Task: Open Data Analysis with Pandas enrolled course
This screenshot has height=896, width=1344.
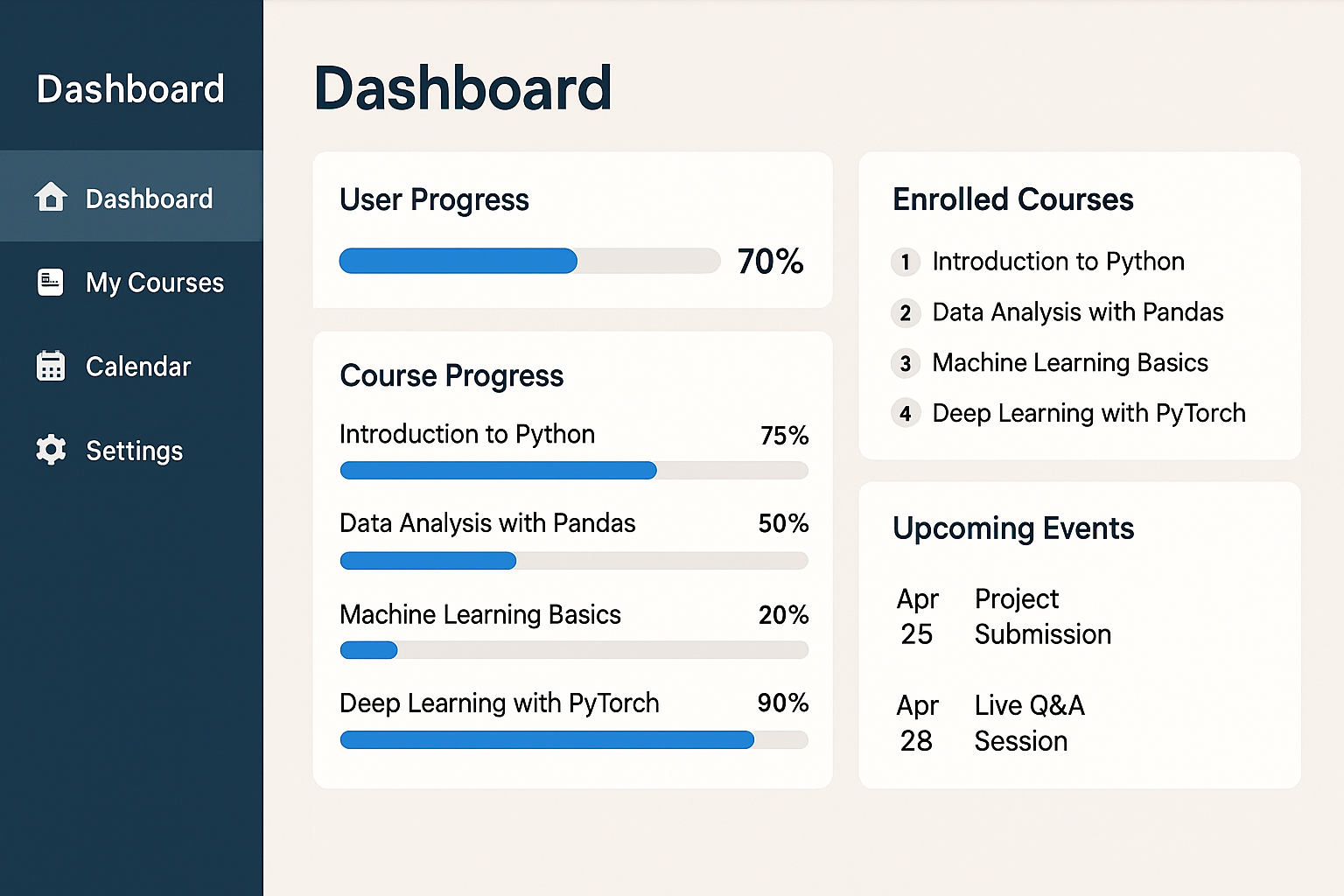Action: point(1078,312)
